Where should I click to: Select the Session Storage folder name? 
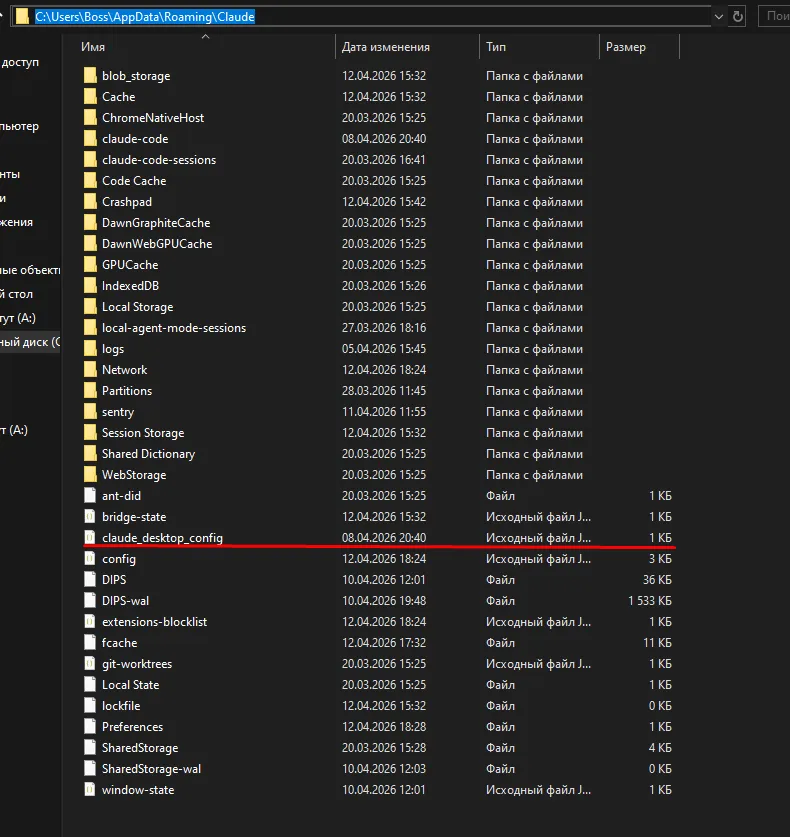(x=143, y=433)
